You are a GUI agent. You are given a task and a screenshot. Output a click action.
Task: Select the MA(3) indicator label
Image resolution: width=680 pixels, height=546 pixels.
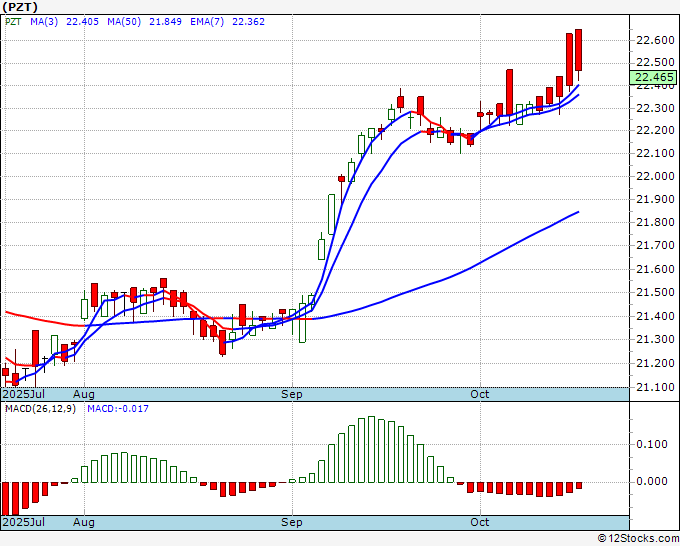(x=44, y=22)
